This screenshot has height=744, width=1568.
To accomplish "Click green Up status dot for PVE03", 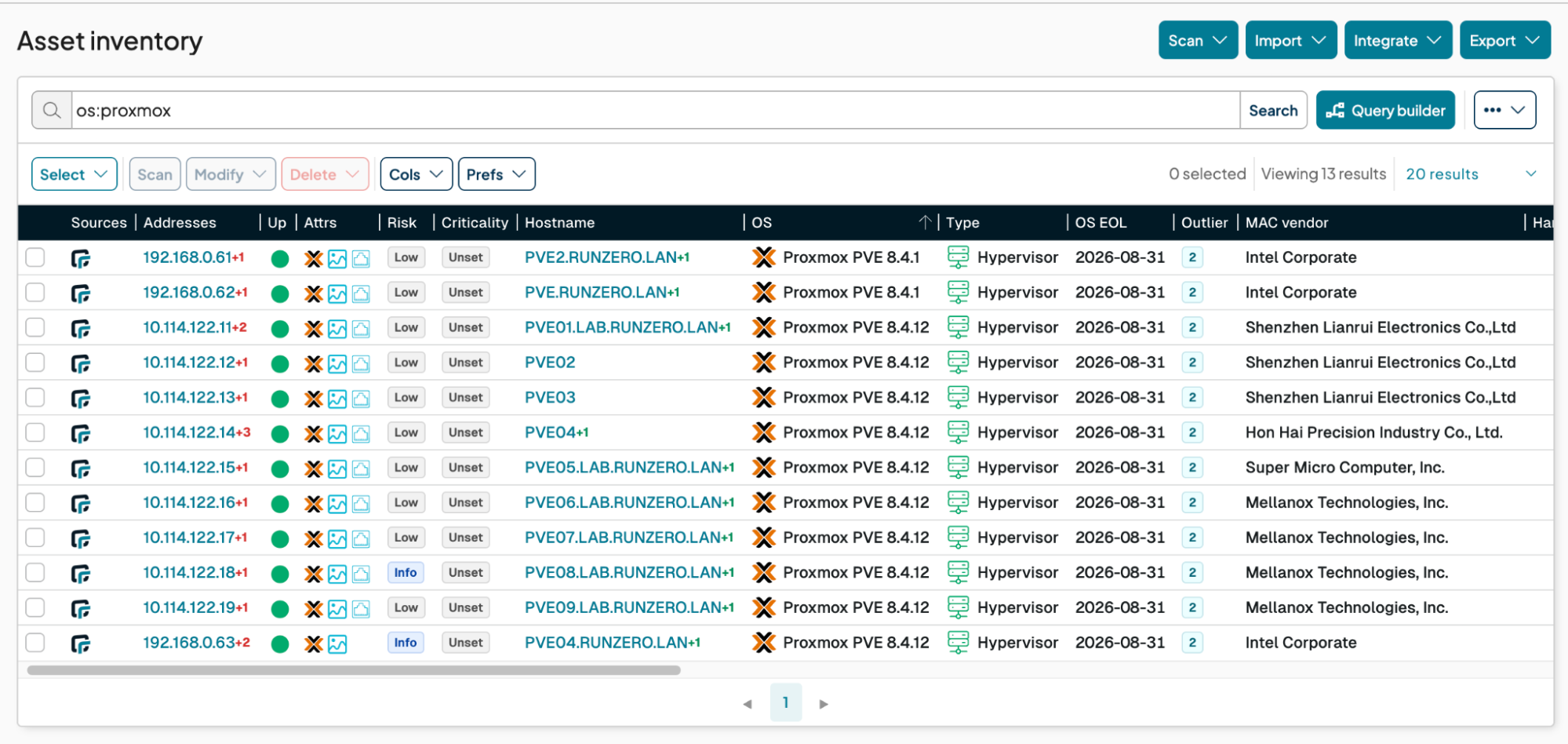I will [x=280, y=399].
